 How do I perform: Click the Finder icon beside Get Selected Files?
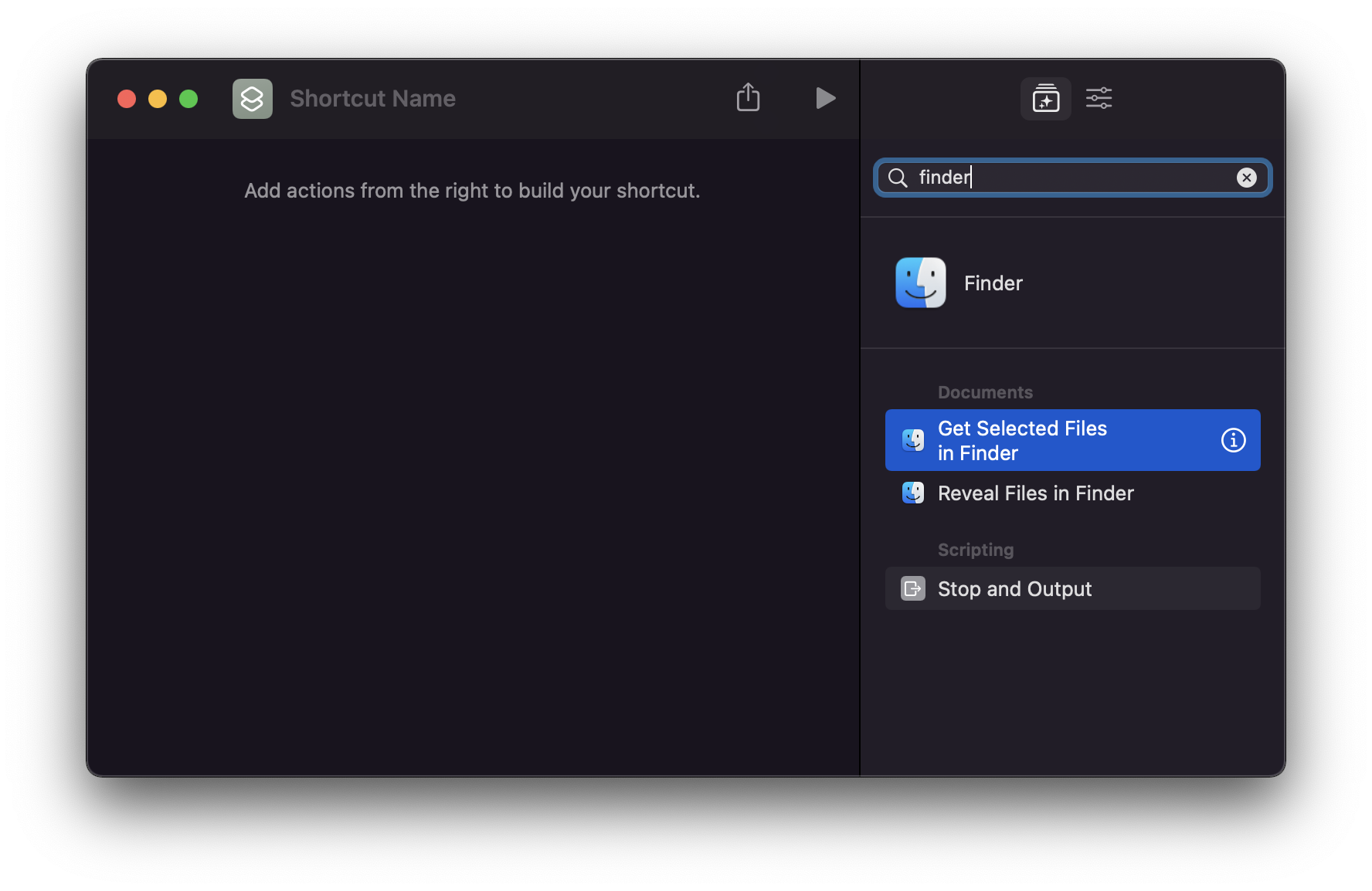[913, 440]
